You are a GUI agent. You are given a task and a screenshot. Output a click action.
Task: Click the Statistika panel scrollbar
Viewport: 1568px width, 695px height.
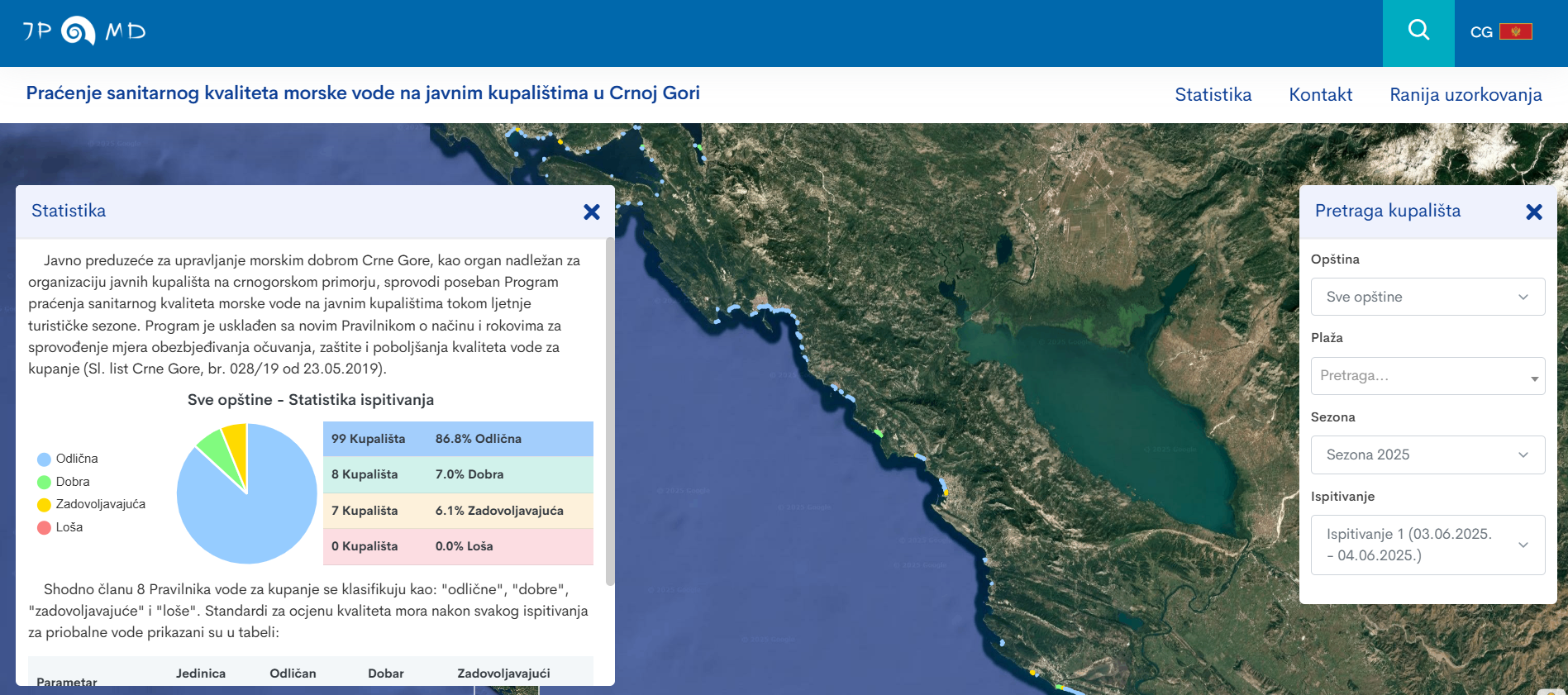610,412
